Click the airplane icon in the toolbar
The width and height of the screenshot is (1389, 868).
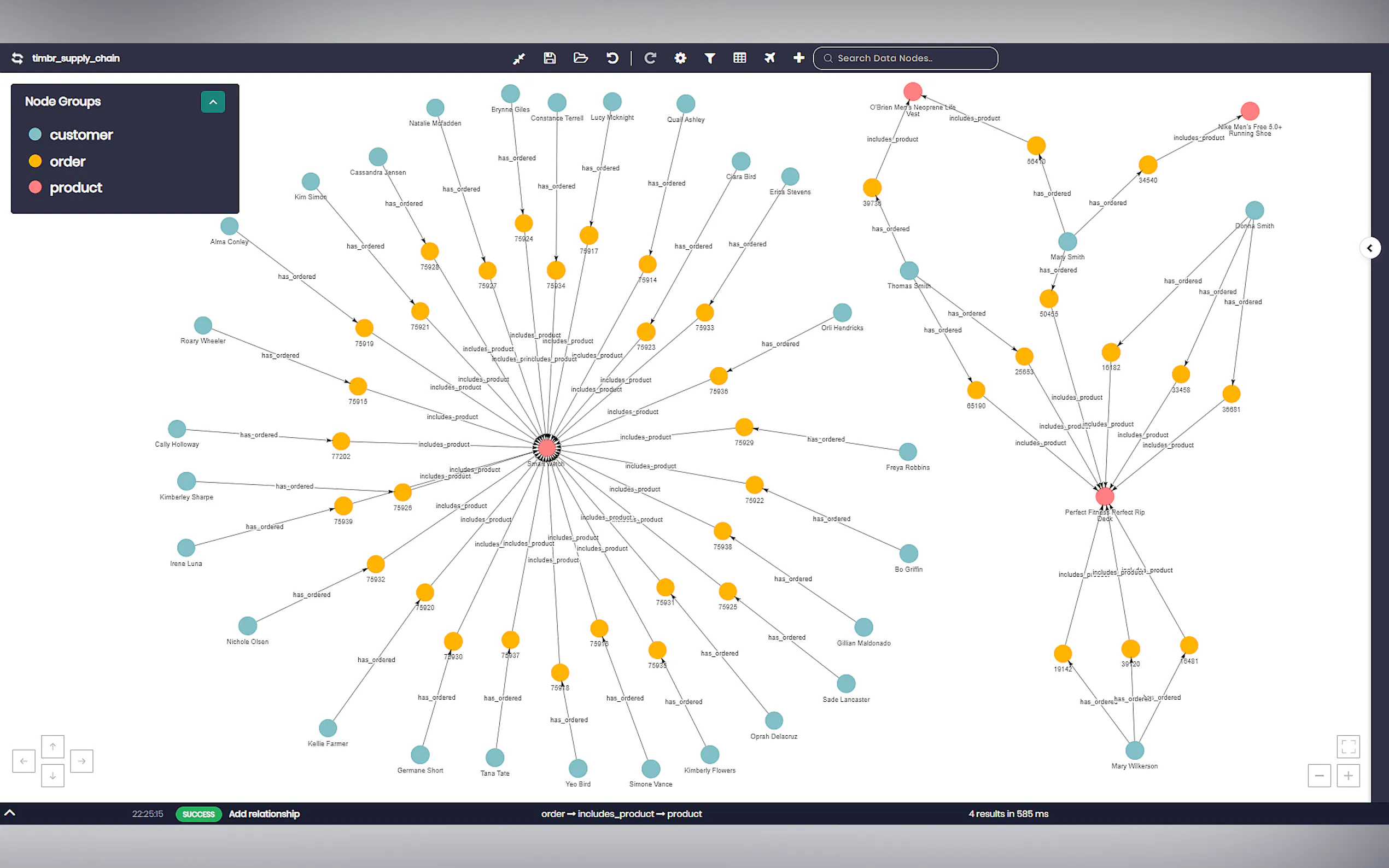click(769, 58)
